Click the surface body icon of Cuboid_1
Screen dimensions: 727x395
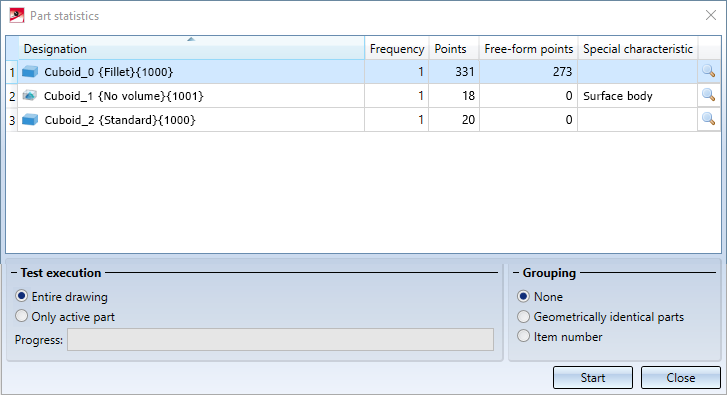pos(30,96)
